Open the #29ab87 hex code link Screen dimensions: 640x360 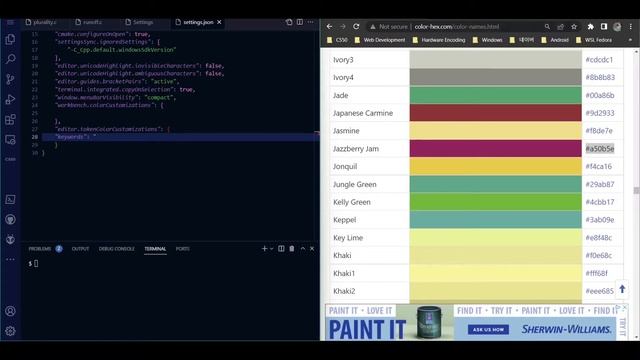pos(600,184)
